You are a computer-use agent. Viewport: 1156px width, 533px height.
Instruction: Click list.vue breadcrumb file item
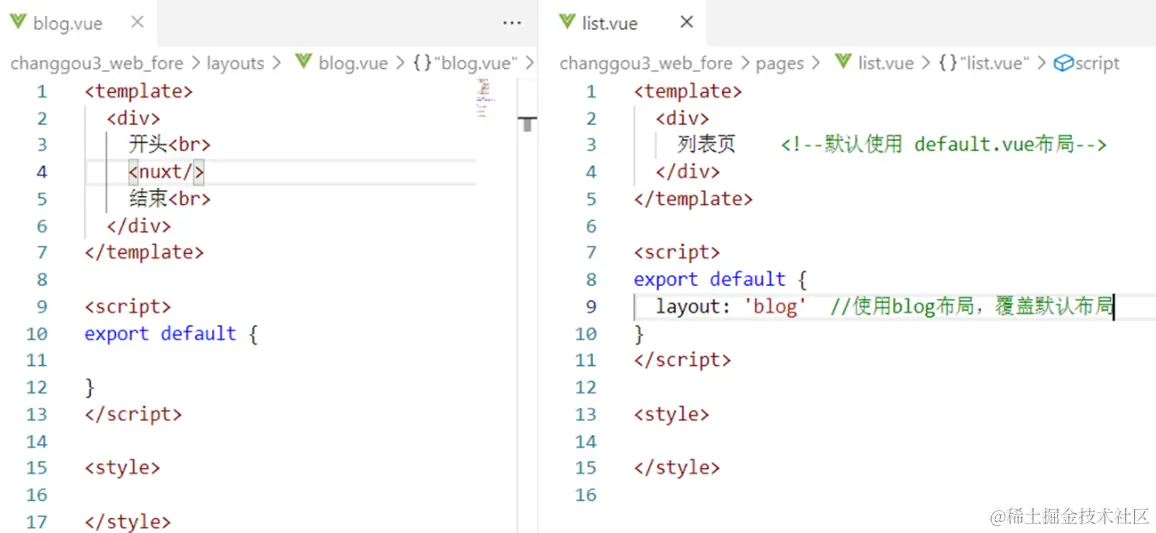coord(885,63)
